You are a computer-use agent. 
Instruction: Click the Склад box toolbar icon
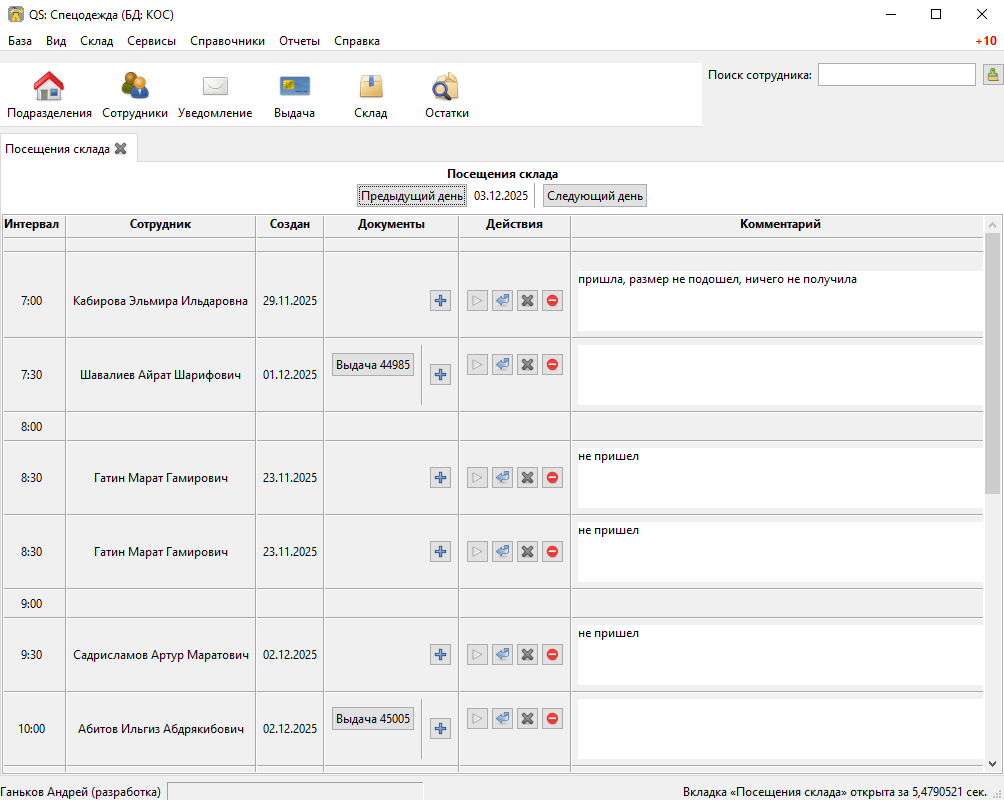(370, 88)
